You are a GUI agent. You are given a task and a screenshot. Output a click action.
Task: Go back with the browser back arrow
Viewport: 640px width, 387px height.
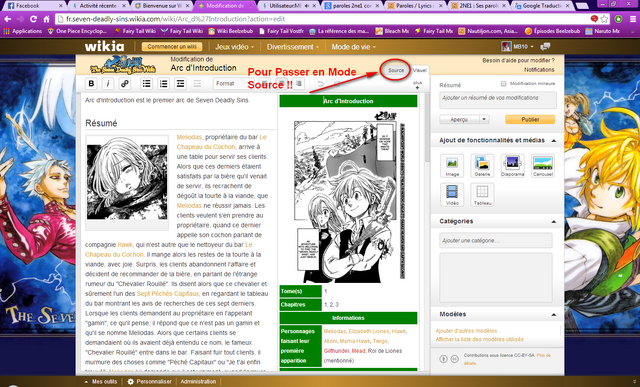(x=8, y=19)
